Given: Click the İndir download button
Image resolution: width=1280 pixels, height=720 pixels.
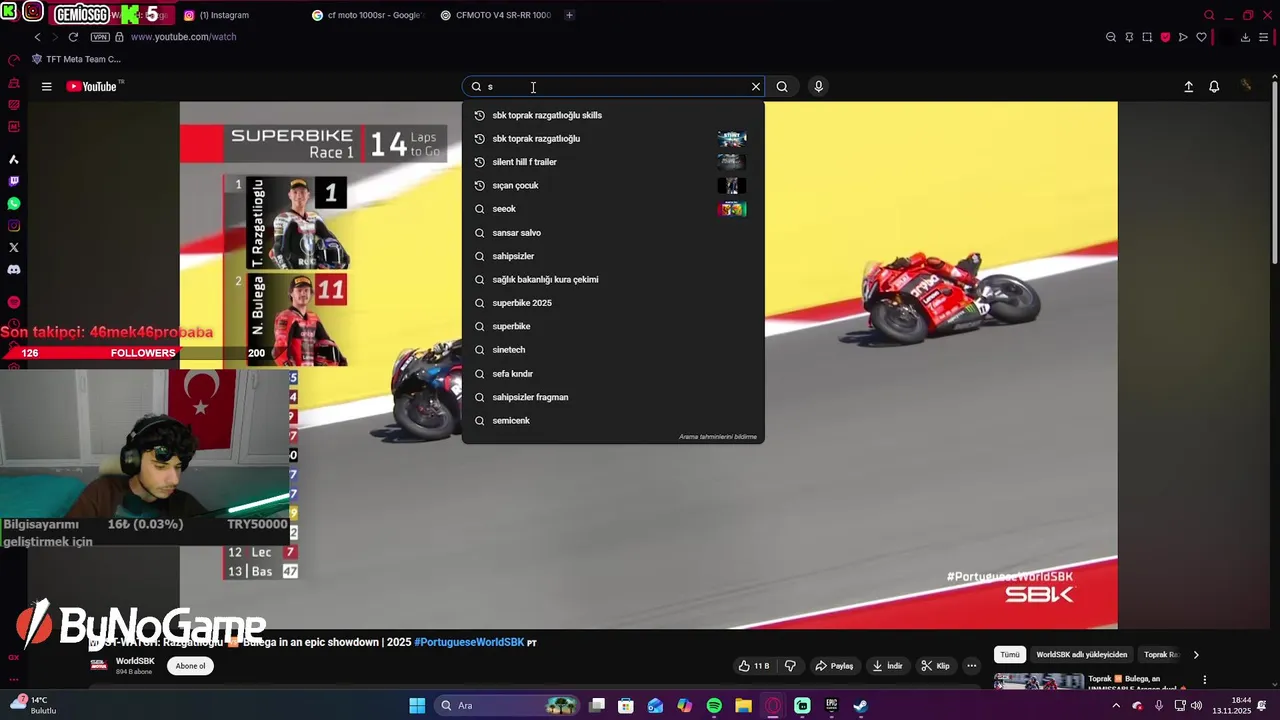Looking at the screenshot, I should (887, 666).
